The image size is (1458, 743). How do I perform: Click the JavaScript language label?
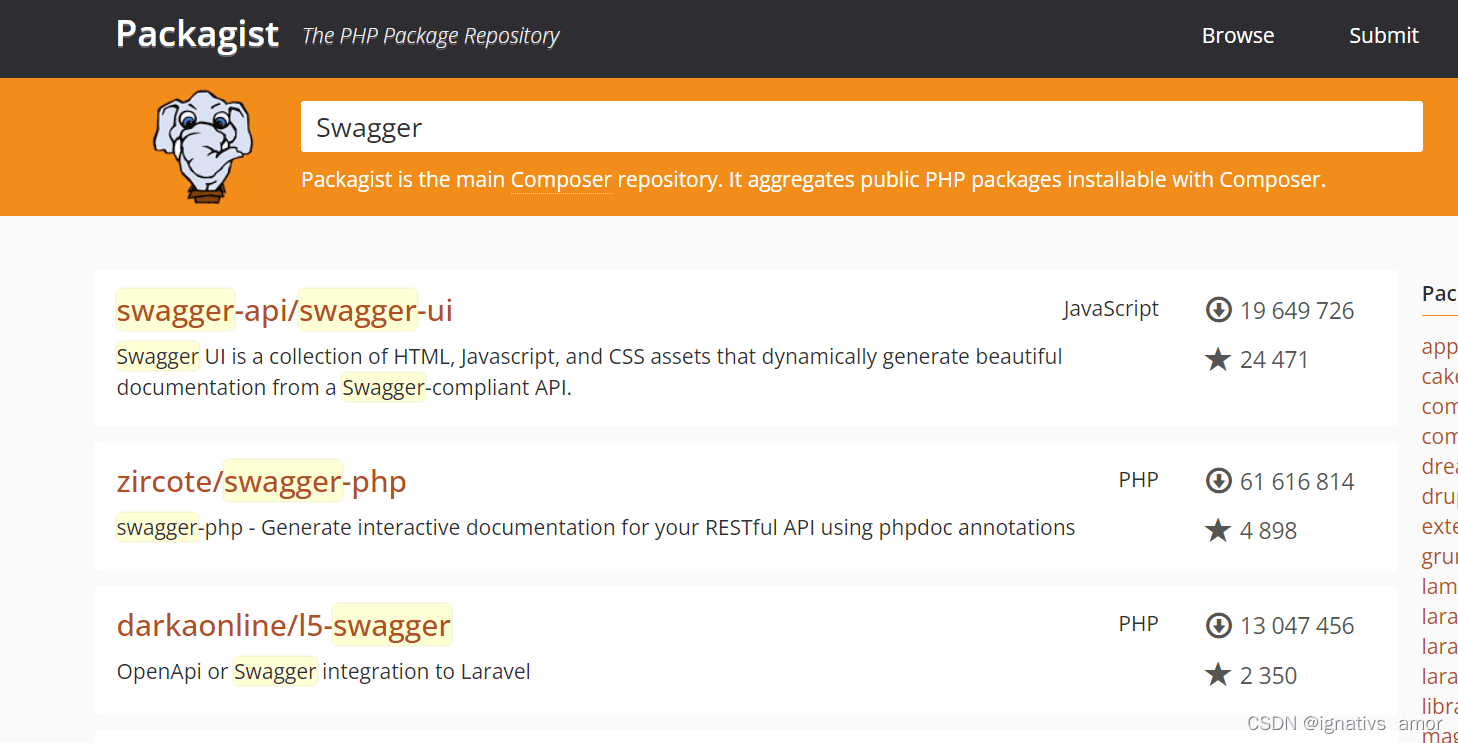pos(1111,309)
